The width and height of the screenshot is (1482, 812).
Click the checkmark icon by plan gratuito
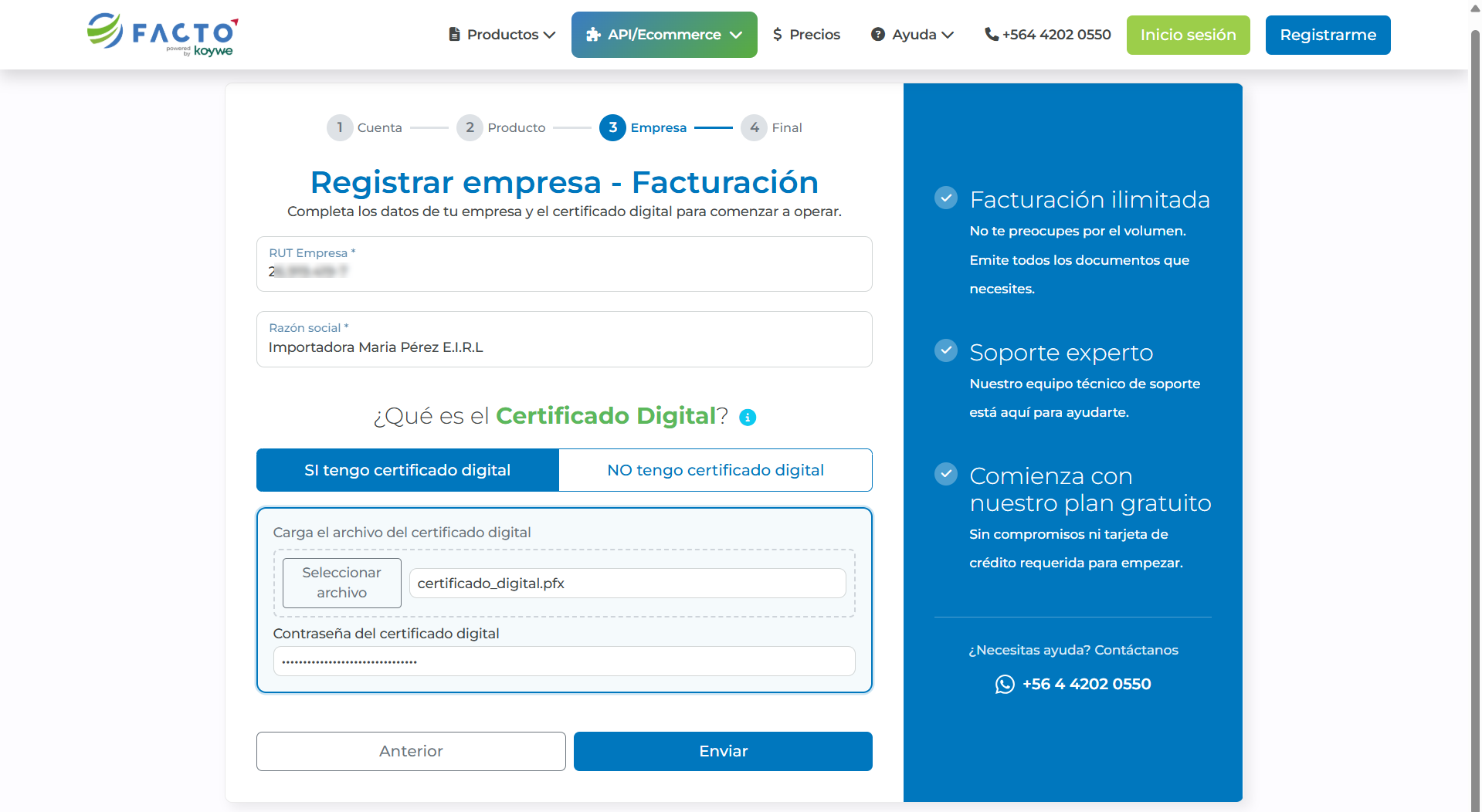coord(946,474)
